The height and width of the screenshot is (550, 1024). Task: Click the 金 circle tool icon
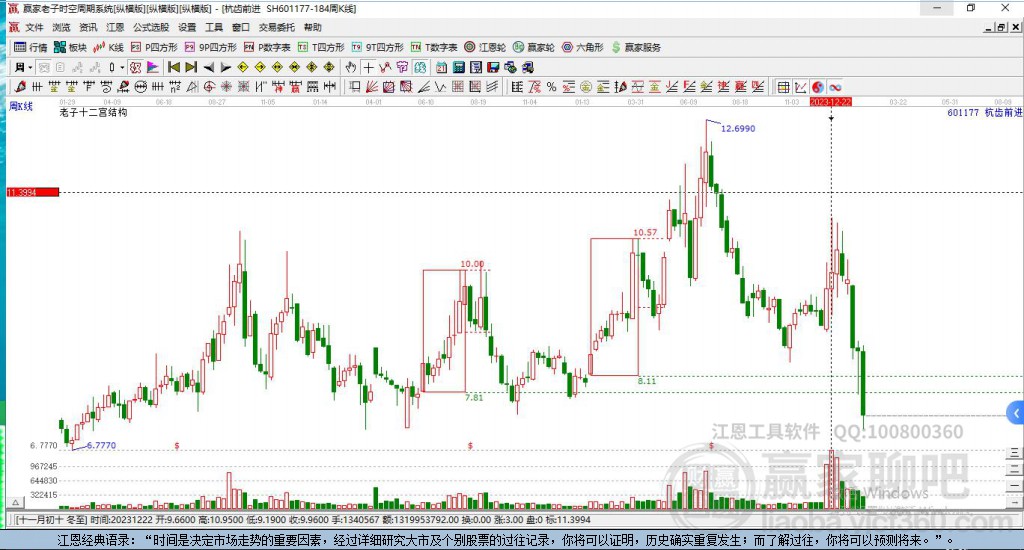pos(586,87)
